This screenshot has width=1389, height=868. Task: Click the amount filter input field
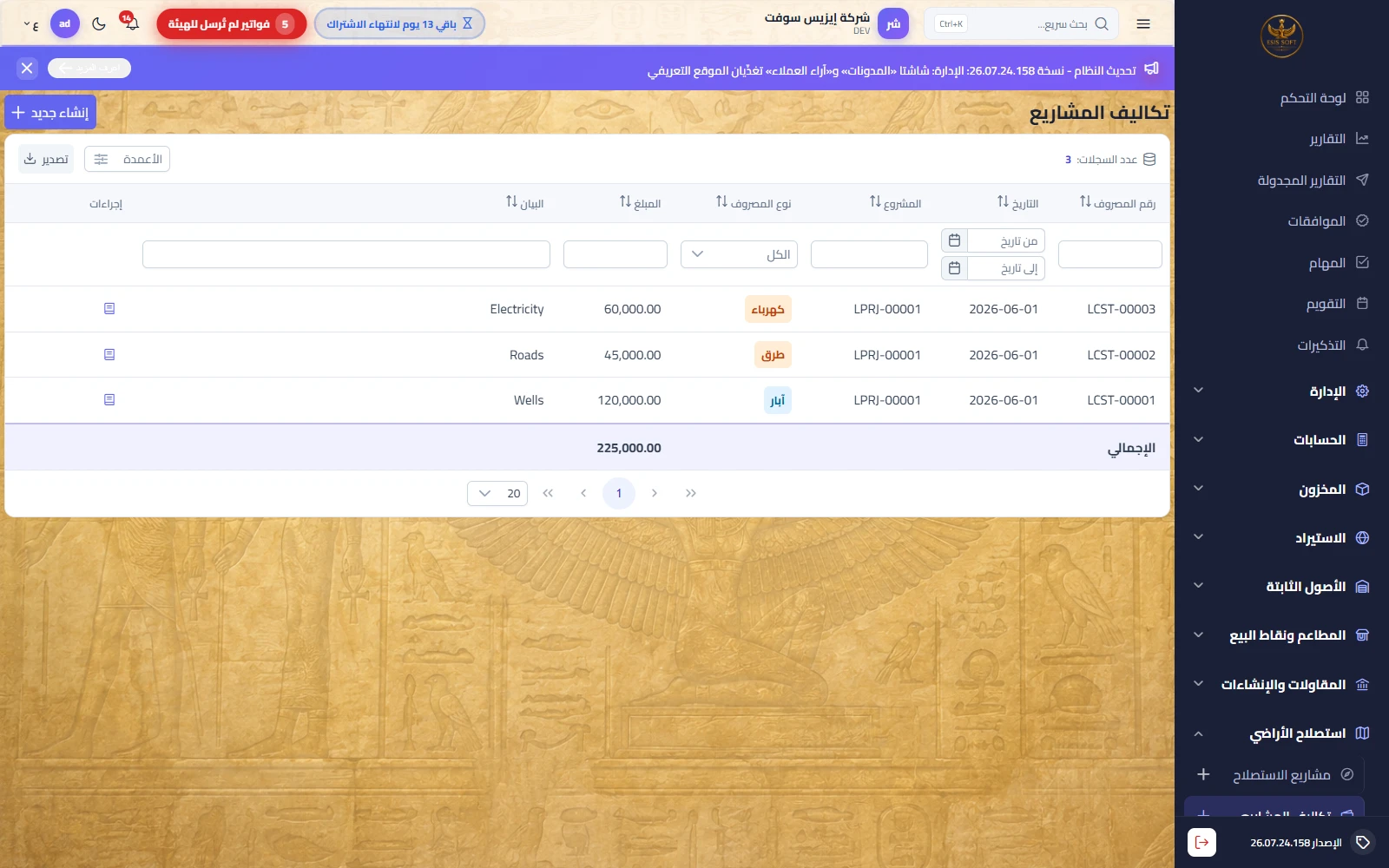point(616,254)
